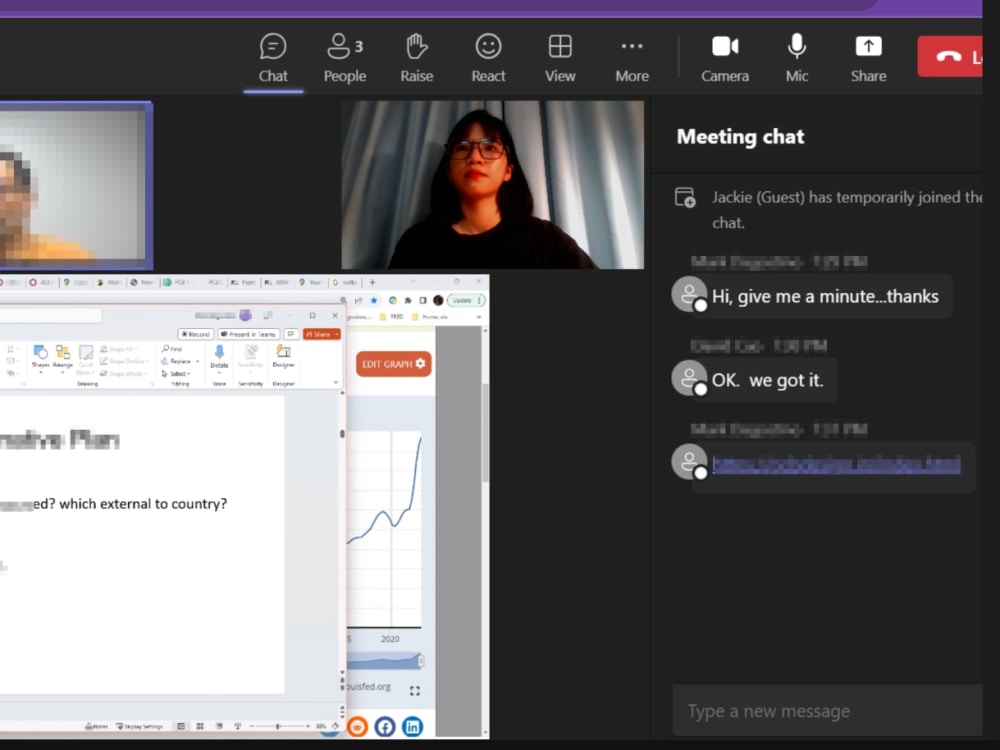Viewport: 1000px width, 750px height.
Task: Switch to the 'New' Chrome tab
Action: pos(142,282)
